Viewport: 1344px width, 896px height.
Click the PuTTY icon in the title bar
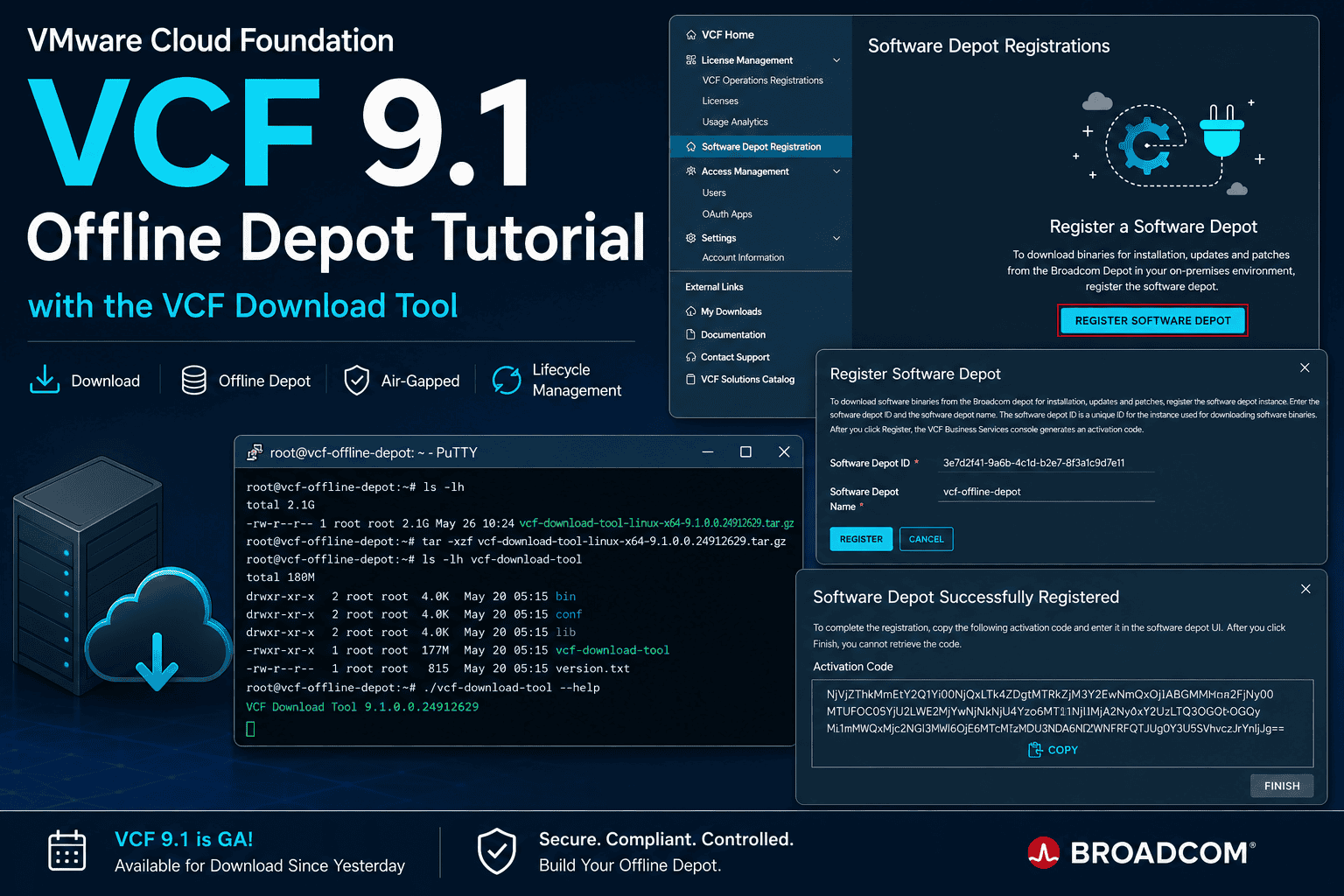[x=255, y=452]
